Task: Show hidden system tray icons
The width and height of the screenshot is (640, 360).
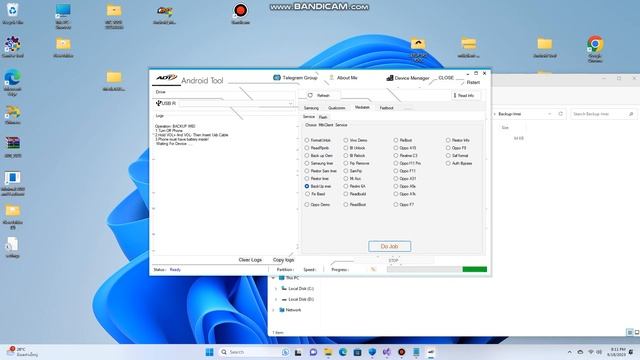Action: 569,352
